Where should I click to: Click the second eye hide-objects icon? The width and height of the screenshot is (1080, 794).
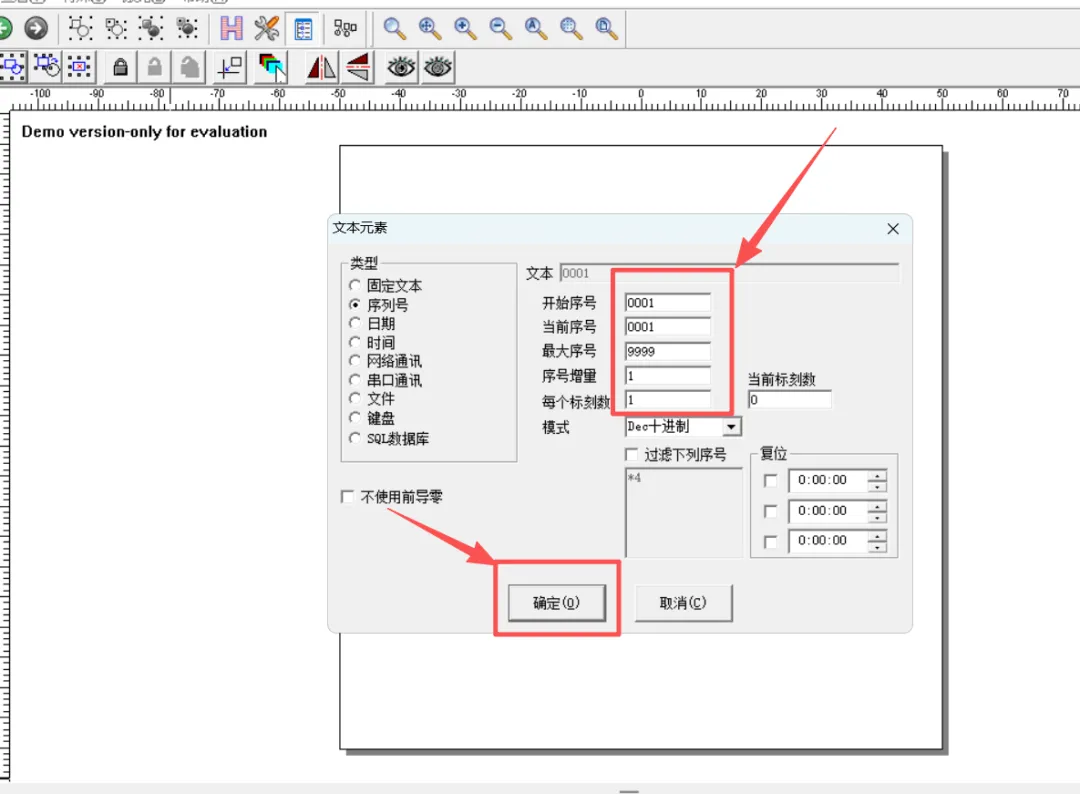point(438,67)
